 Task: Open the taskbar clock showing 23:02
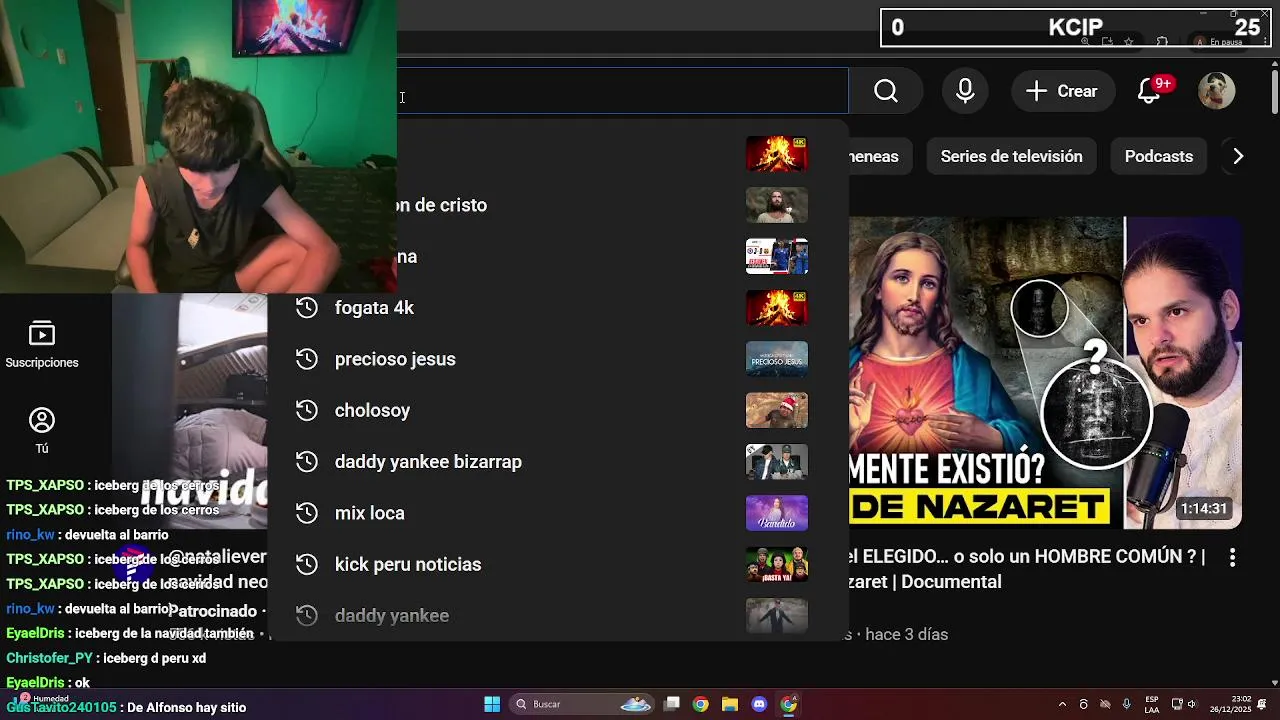click(1230, 704)
